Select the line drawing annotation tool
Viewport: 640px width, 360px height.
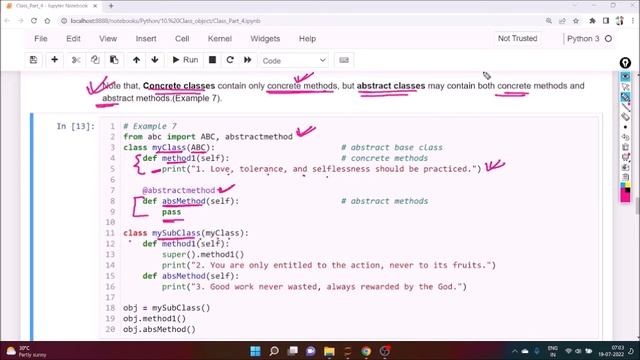coord(625,107)
